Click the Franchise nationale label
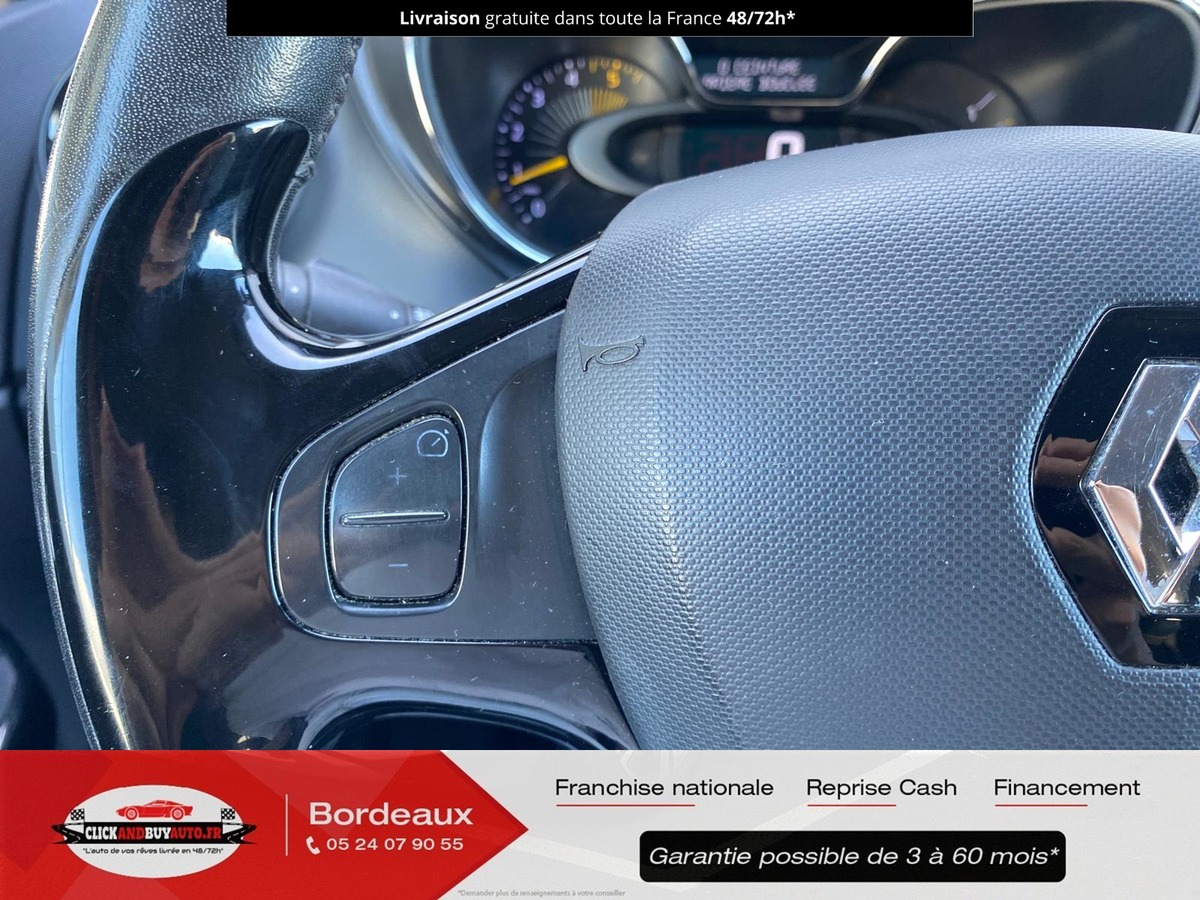1200x900 pixels. tap(664, 788)
